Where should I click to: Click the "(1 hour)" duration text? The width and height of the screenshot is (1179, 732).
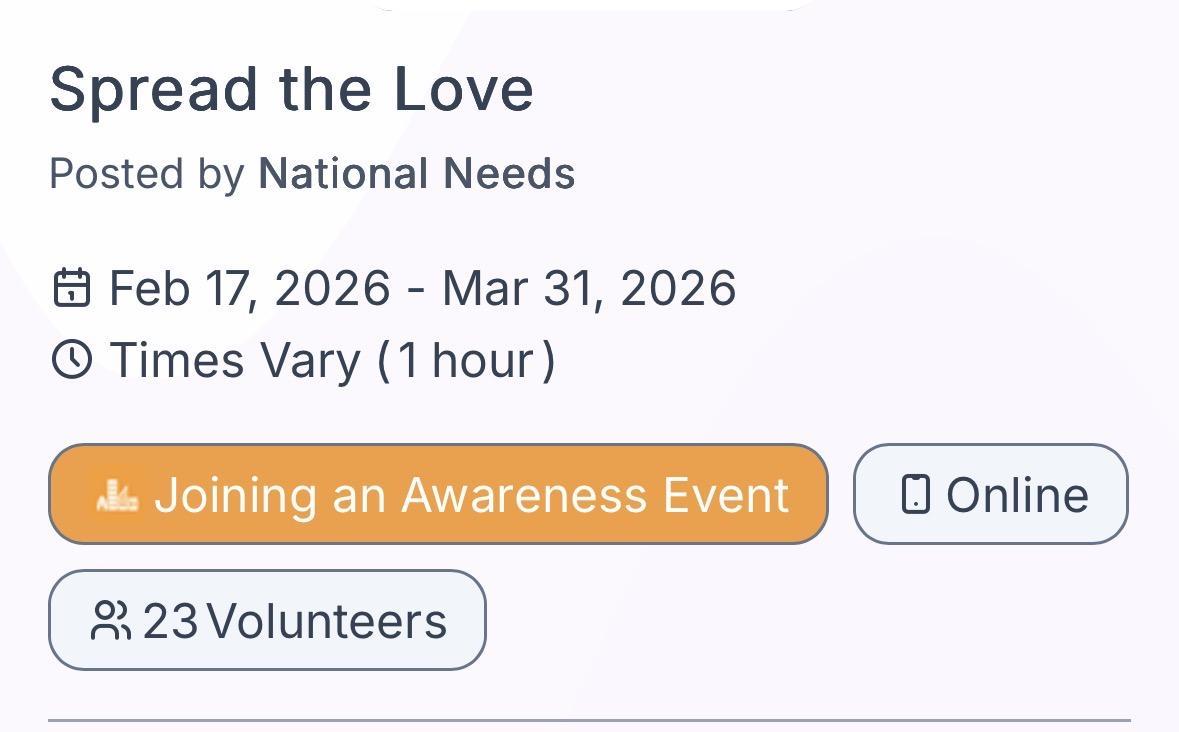point(466,360)
